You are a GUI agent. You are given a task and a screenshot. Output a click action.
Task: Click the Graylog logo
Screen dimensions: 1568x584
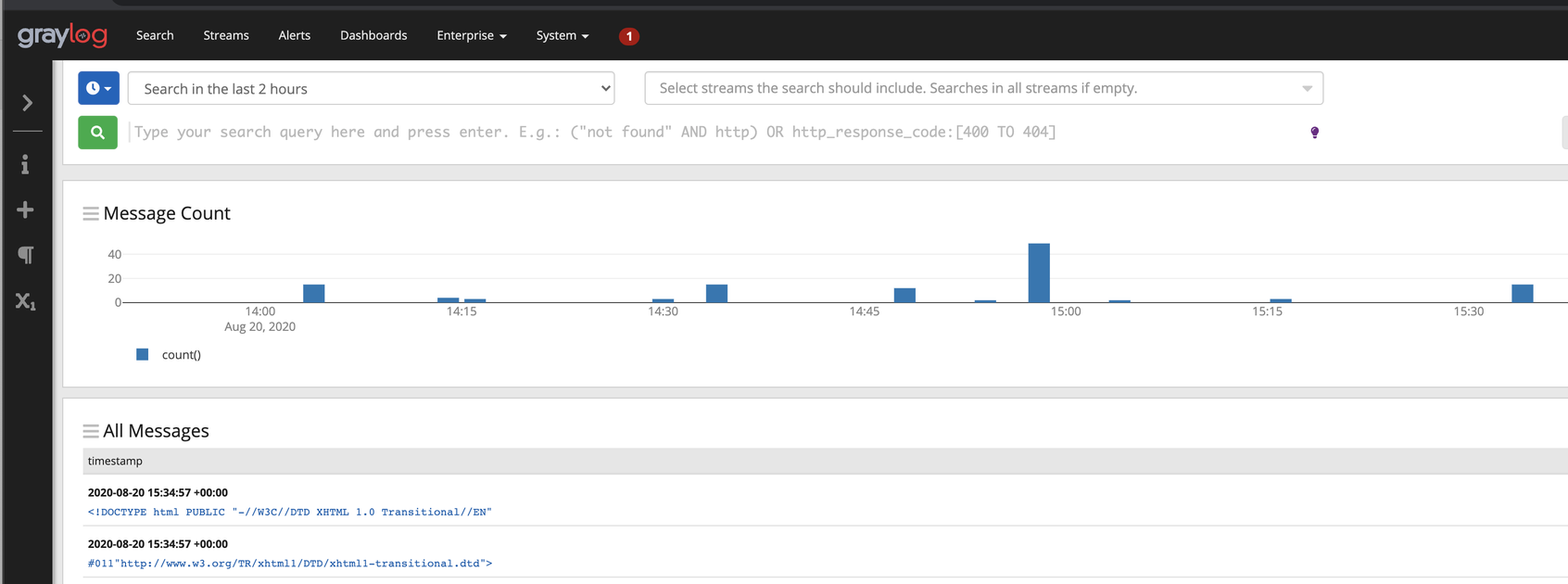(x=62, y=35)
